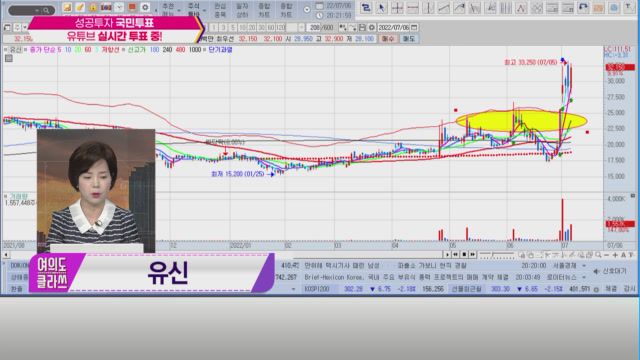Click the 매도 sell button
This screenshot has width=640, height=360.
tap(409, 39)
